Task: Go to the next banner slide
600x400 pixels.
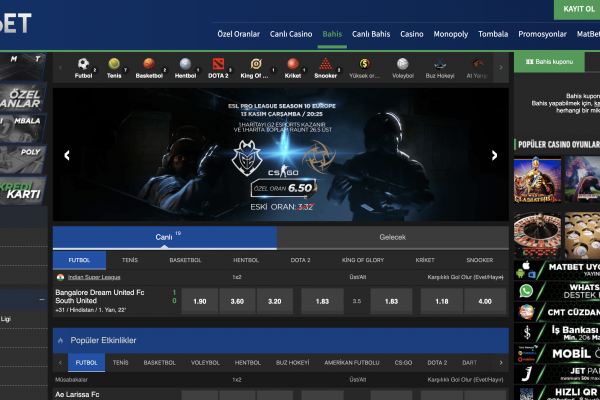Action: pos(494,155)
